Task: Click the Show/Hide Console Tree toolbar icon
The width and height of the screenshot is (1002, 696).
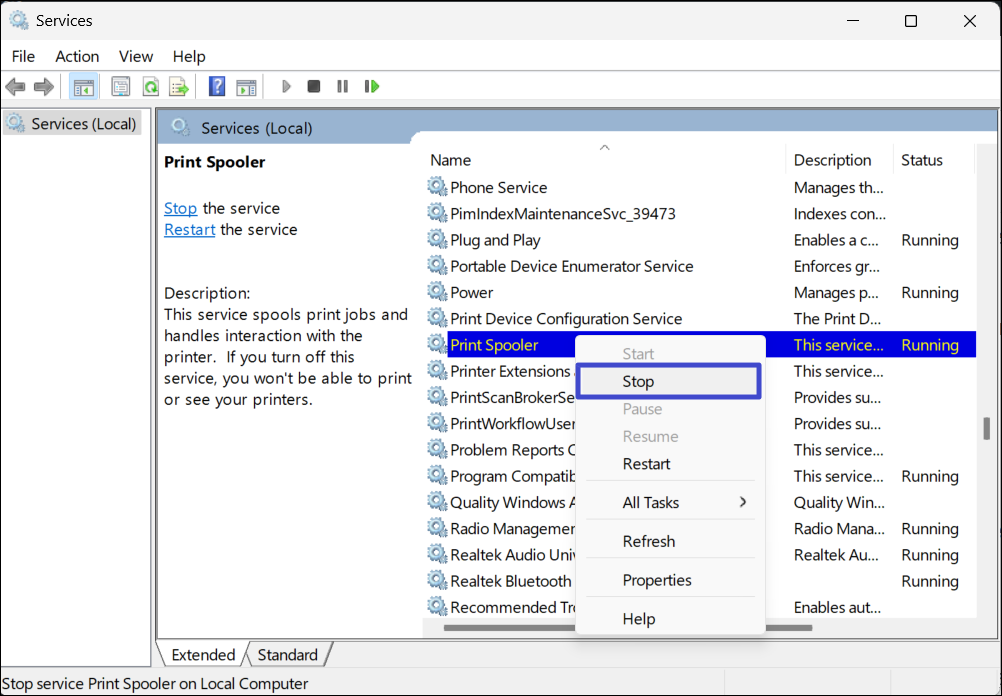Action: pos(83,87)
